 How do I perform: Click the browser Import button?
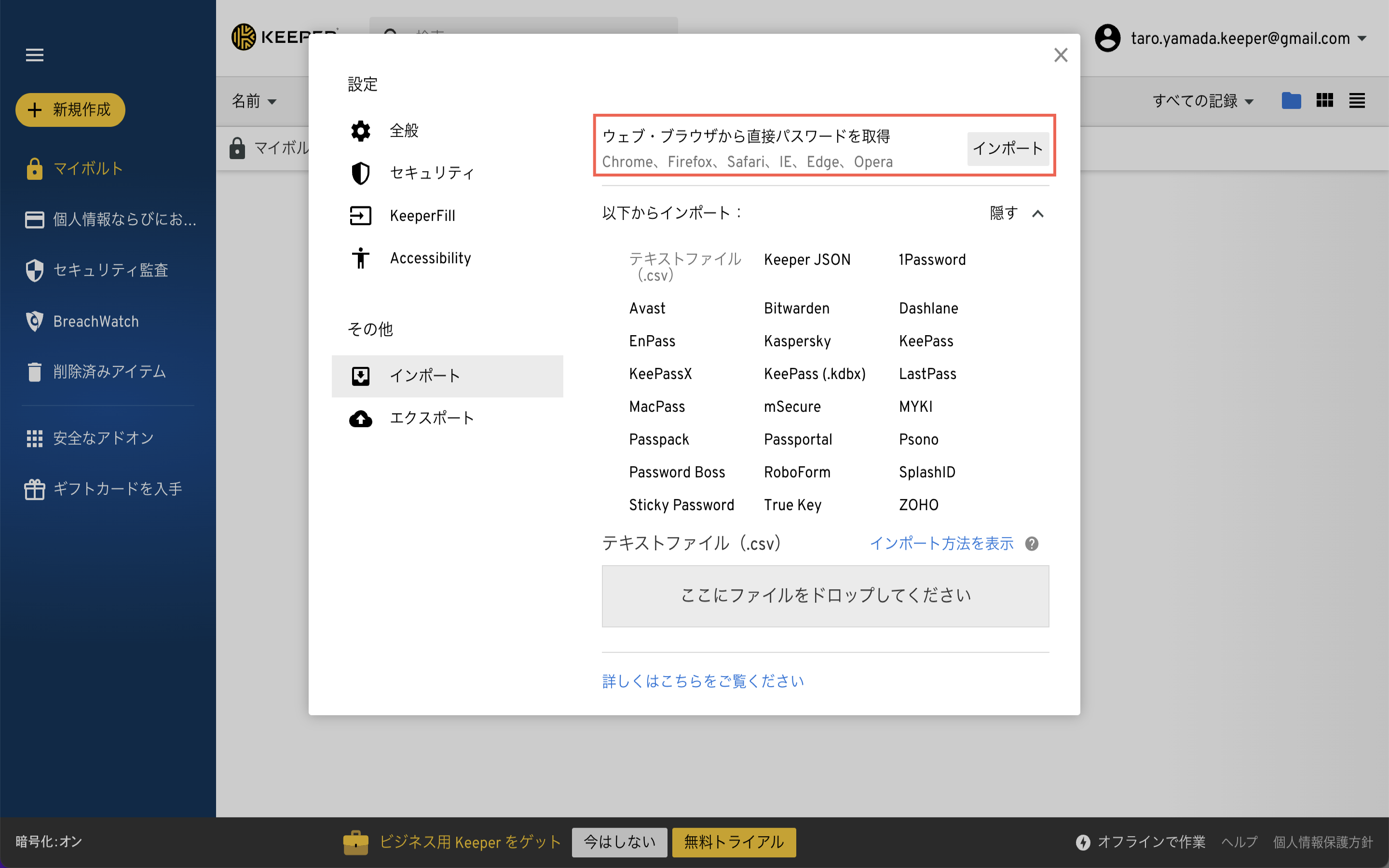[x=1008, y=149]
